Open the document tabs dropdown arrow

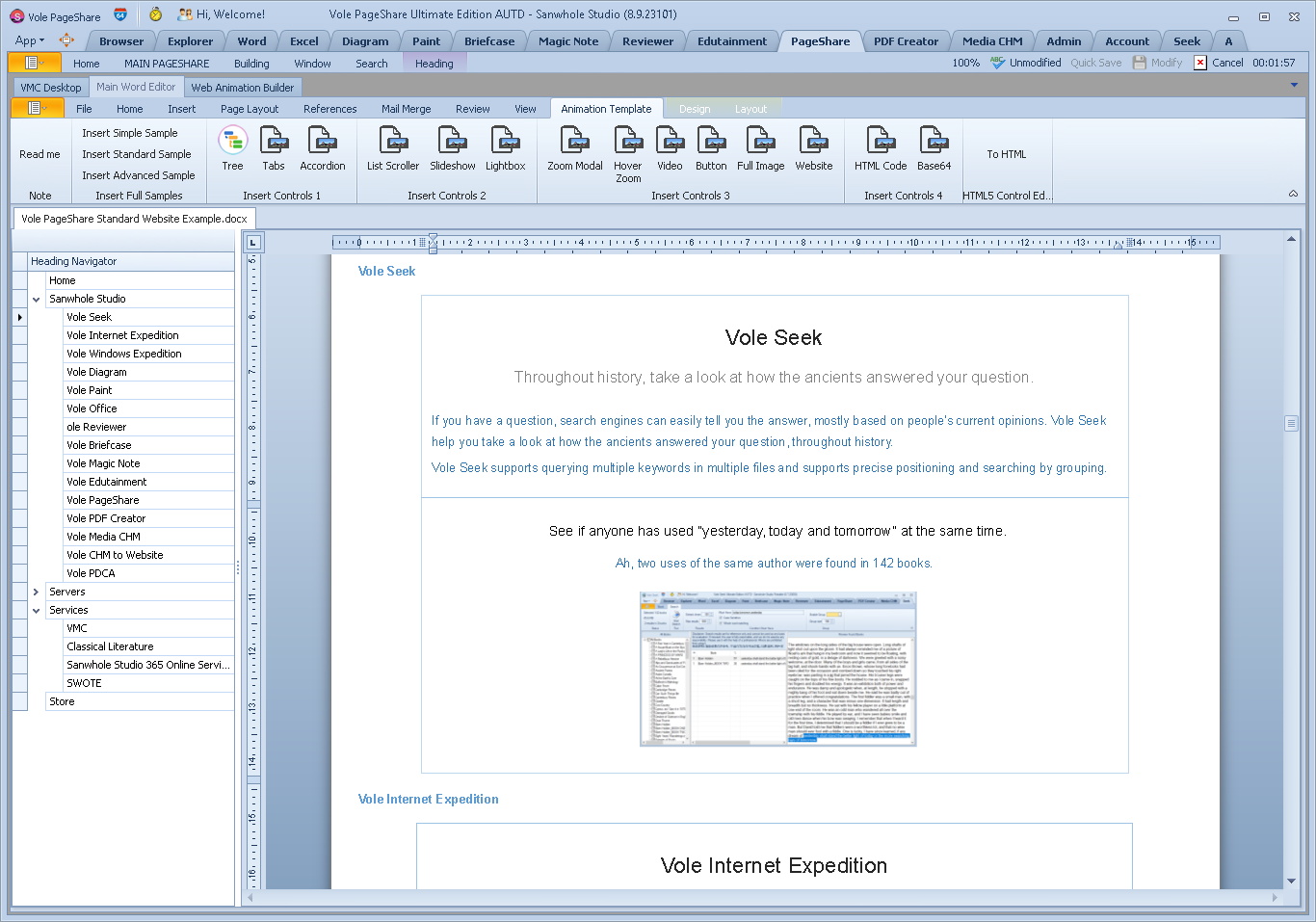click(x=1294, y=86)
